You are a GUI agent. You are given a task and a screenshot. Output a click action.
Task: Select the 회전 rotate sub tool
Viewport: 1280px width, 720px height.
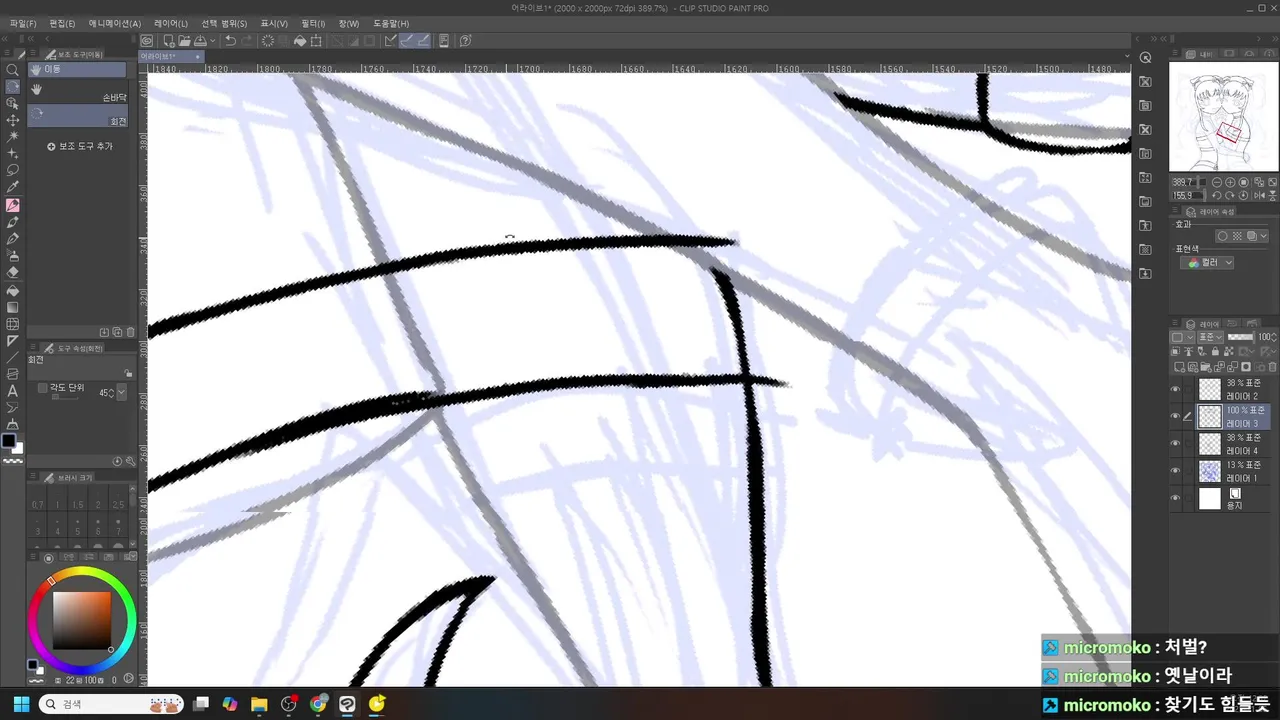point(78,116)
